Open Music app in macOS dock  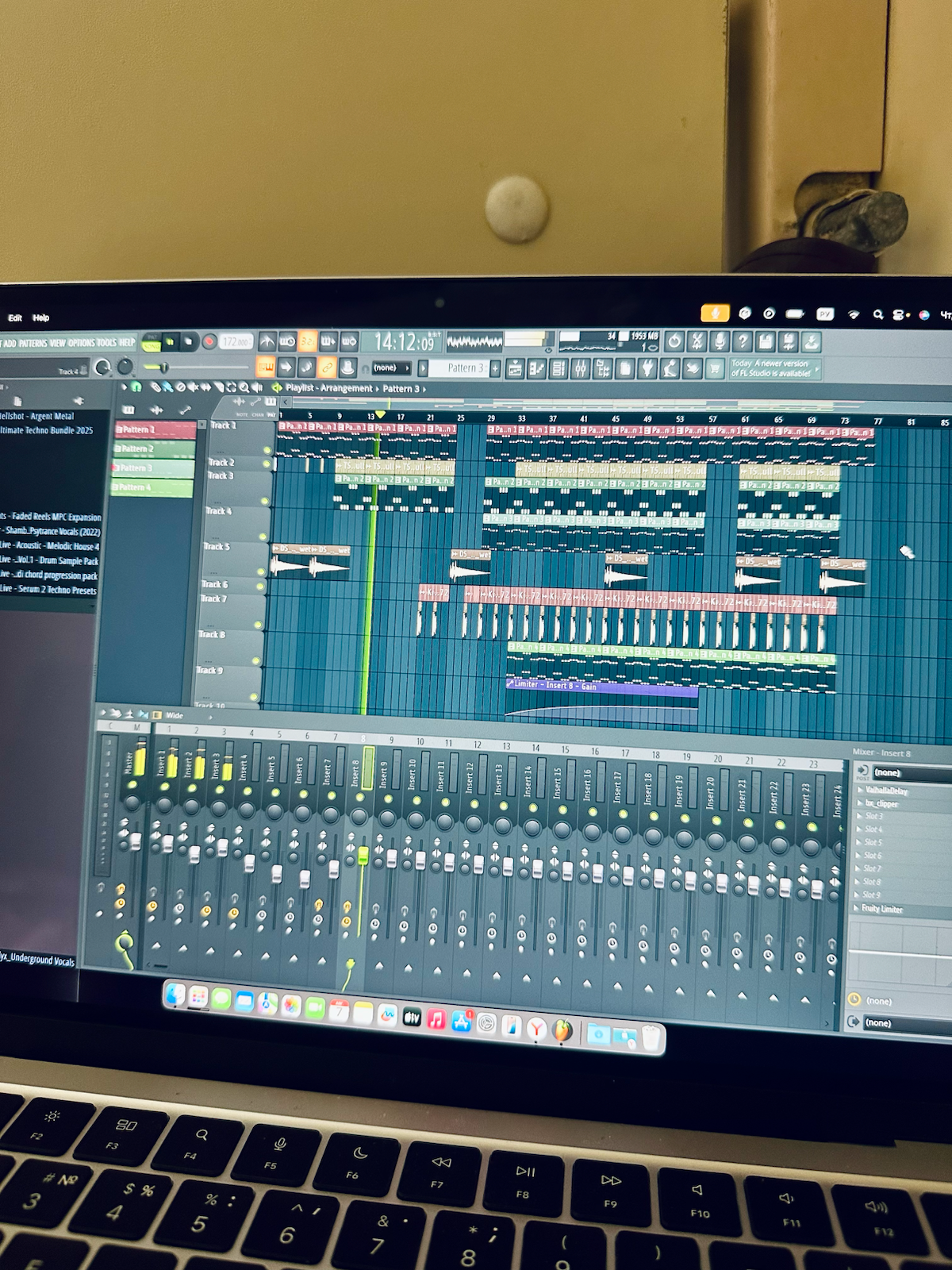click(x=436, y=1018)
